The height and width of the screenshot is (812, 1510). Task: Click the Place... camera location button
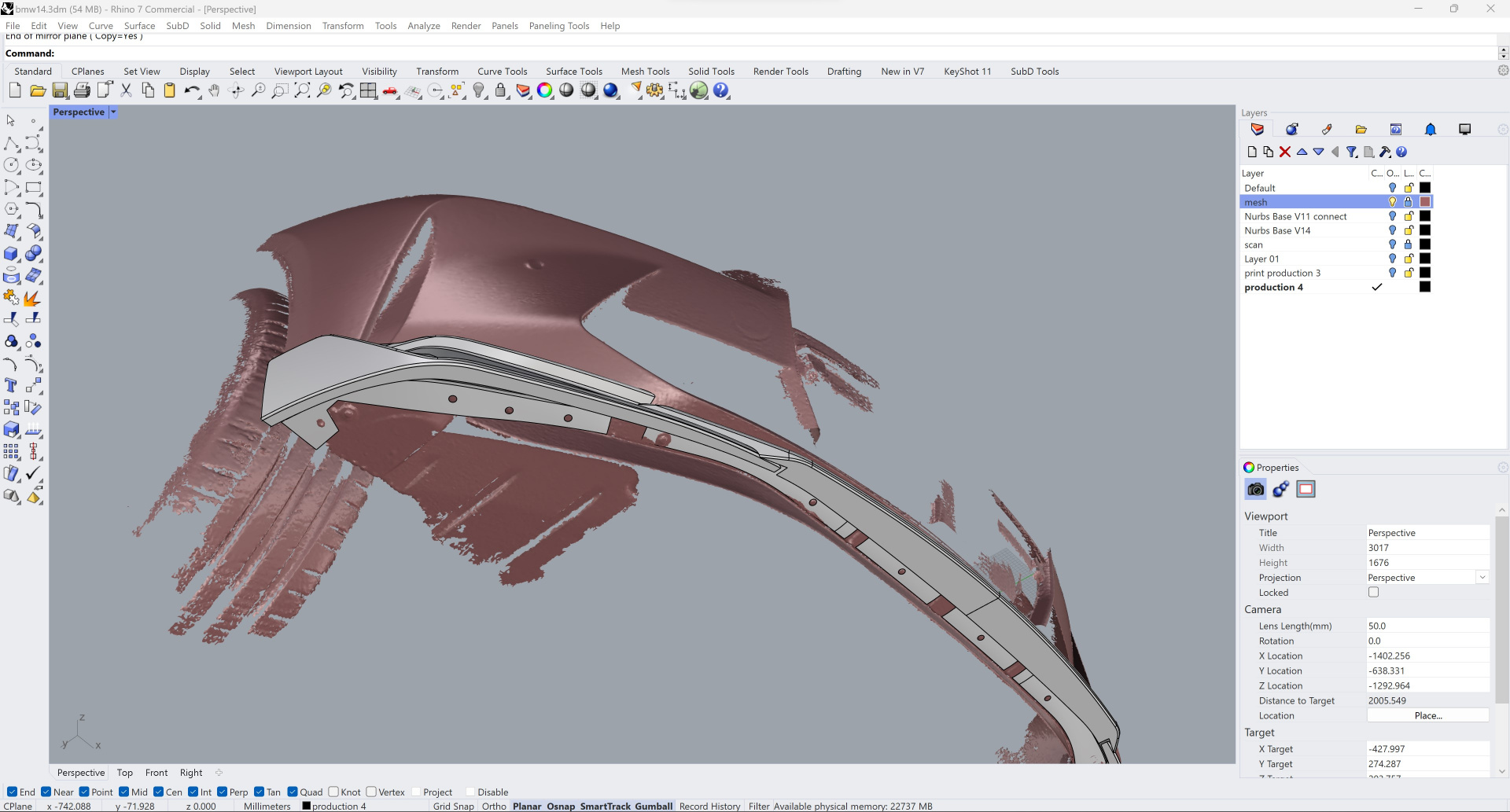point(1427,715)
